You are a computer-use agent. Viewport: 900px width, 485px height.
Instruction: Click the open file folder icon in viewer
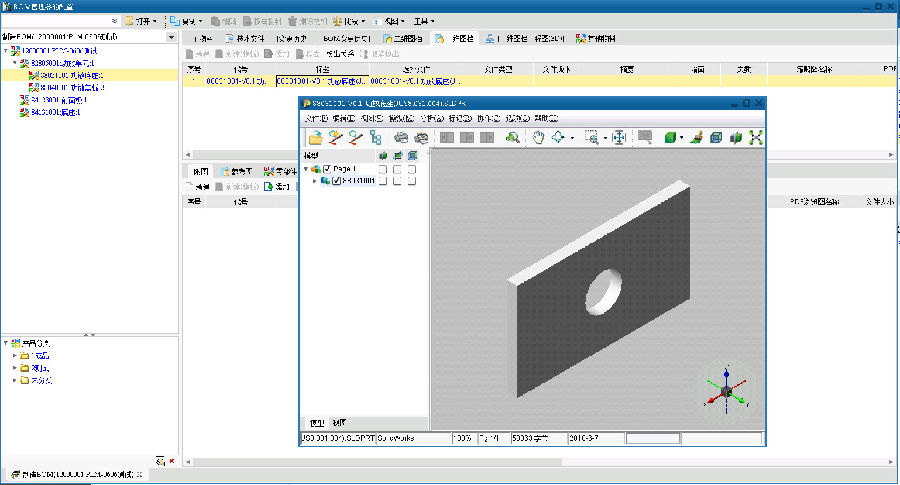(315, 138)
